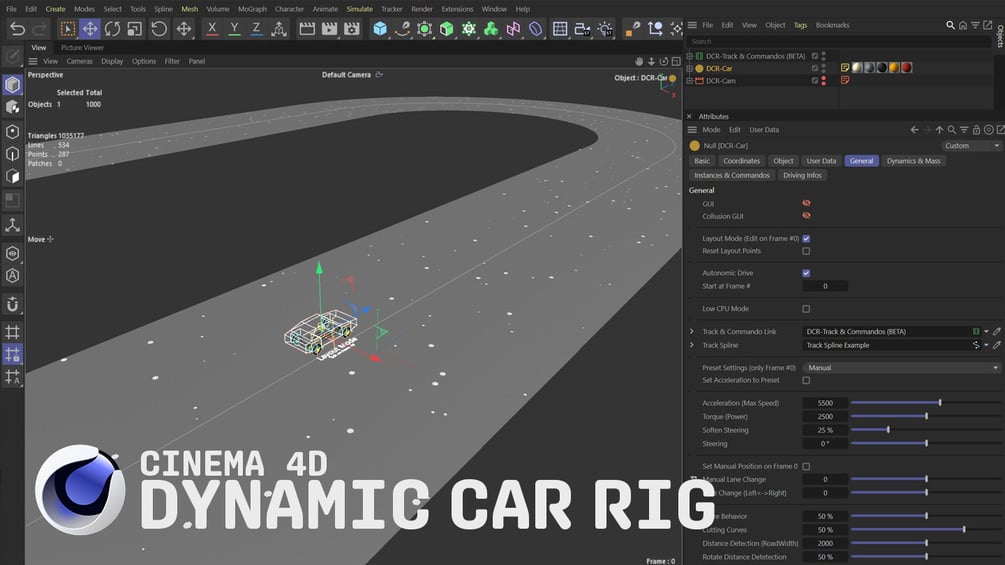
Task: Open Driving Infos tab
Action: click(802, 176)
